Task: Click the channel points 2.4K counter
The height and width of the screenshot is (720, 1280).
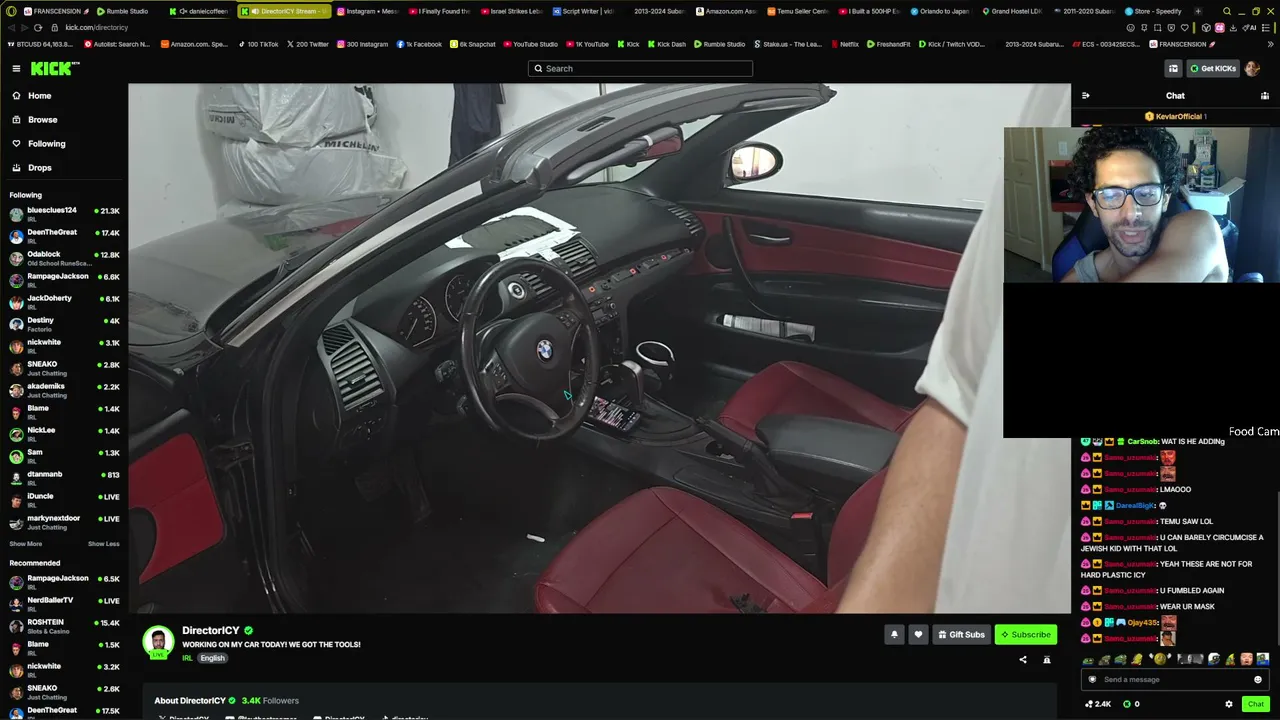Action: (1098, 704)
